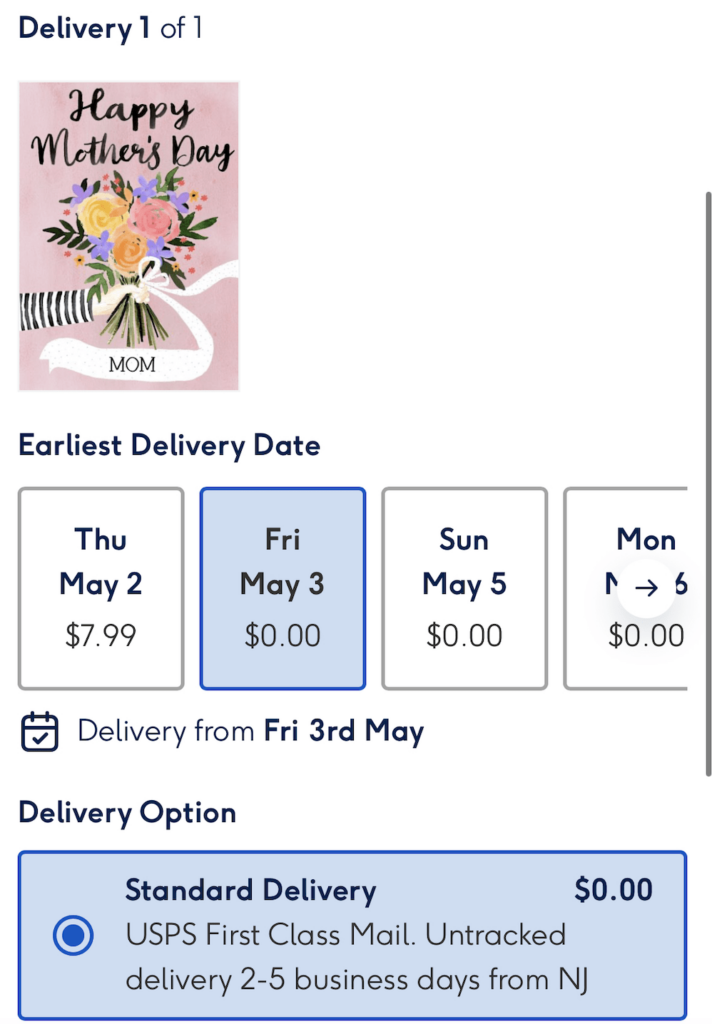Click the $7.99 price under Thu May 2
This screenshot has height=1024, width=712.
(101, 635)
